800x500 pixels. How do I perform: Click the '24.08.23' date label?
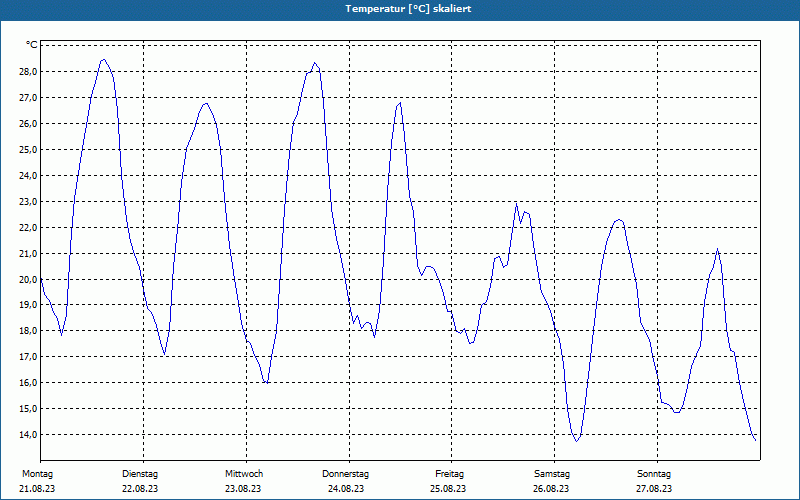(346, 489)
